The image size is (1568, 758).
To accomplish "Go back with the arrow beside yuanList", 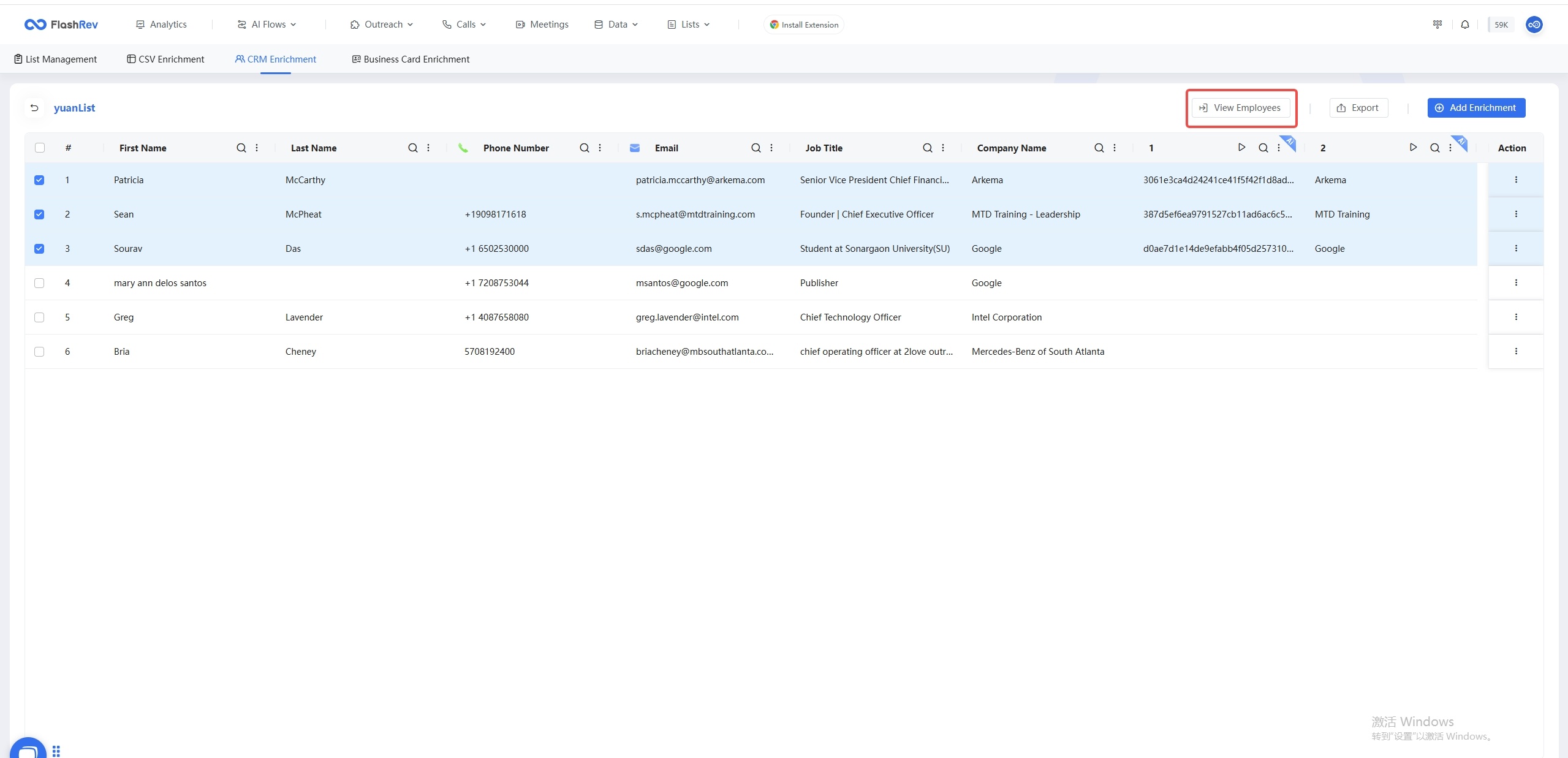I will 34,108.
